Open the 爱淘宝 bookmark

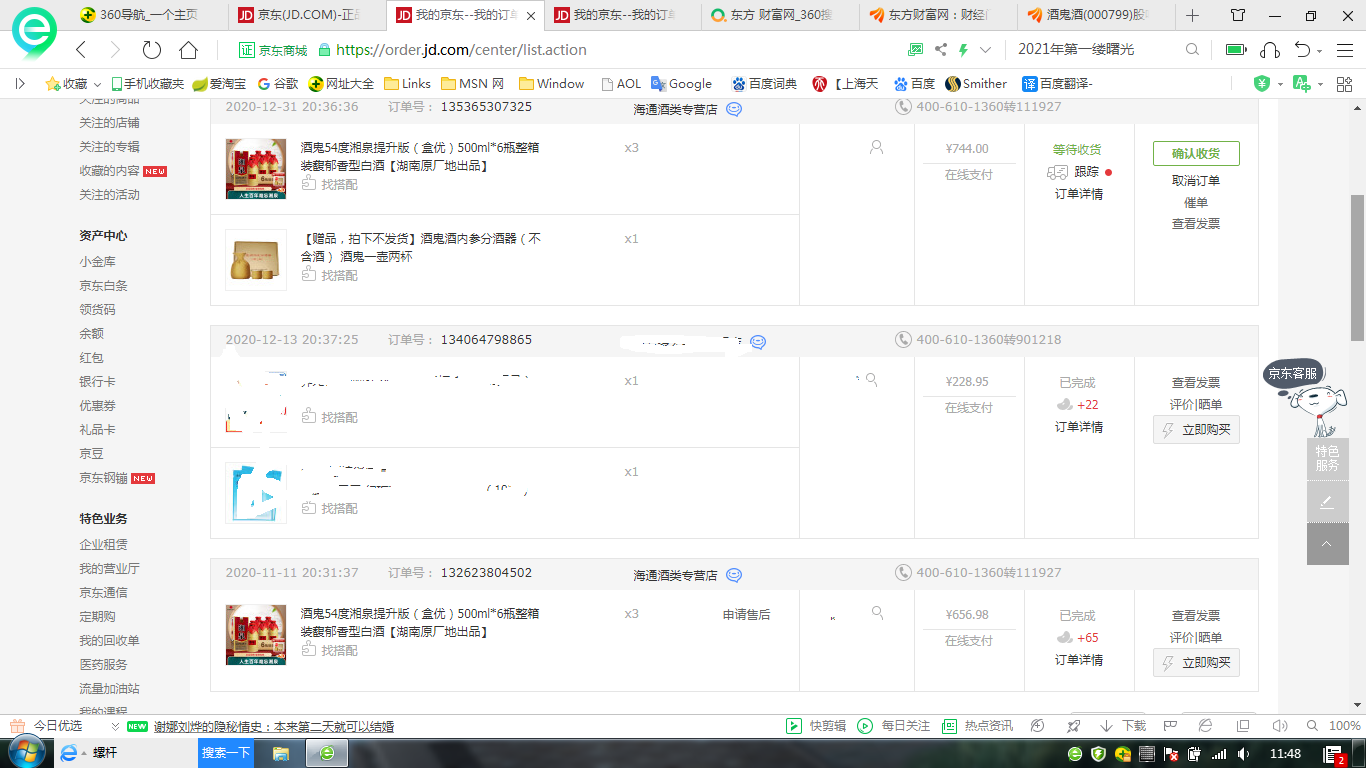(x=219, y=84)
